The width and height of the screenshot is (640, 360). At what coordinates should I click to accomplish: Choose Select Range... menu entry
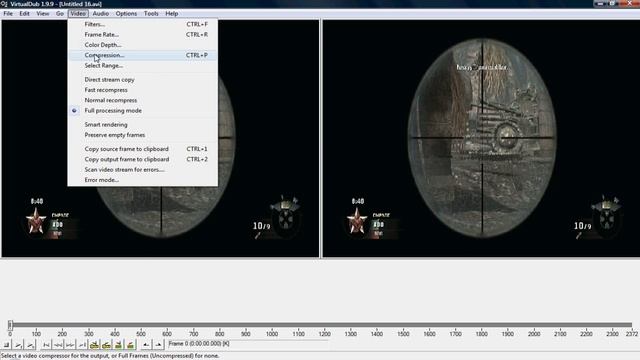tap(142, 65)
